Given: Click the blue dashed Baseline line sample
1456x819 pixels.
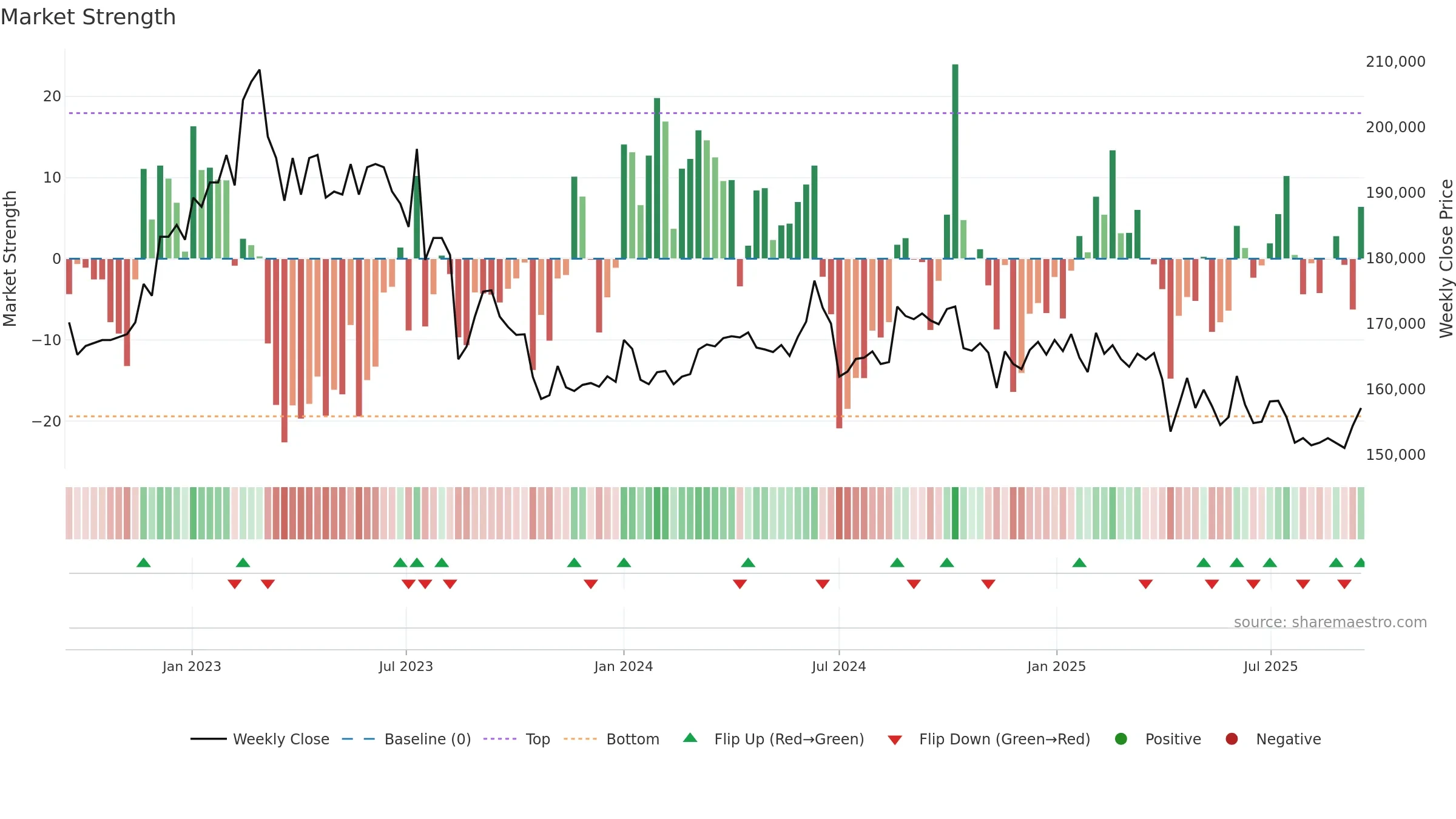Looking at the screenshot, I should pos(359,739).
